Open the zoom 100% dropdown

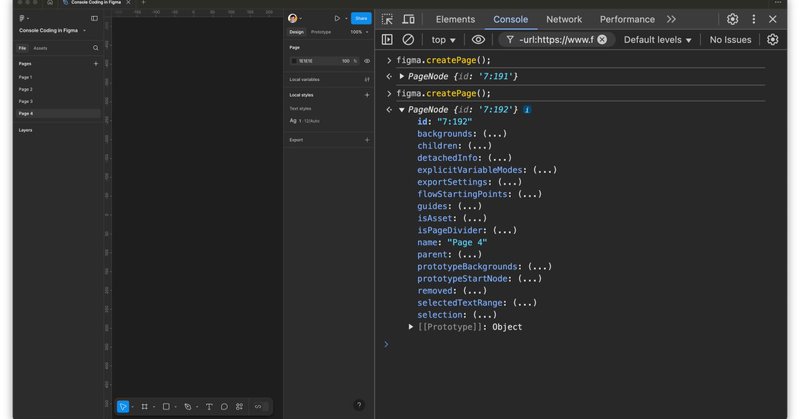(x=359, y=32)
